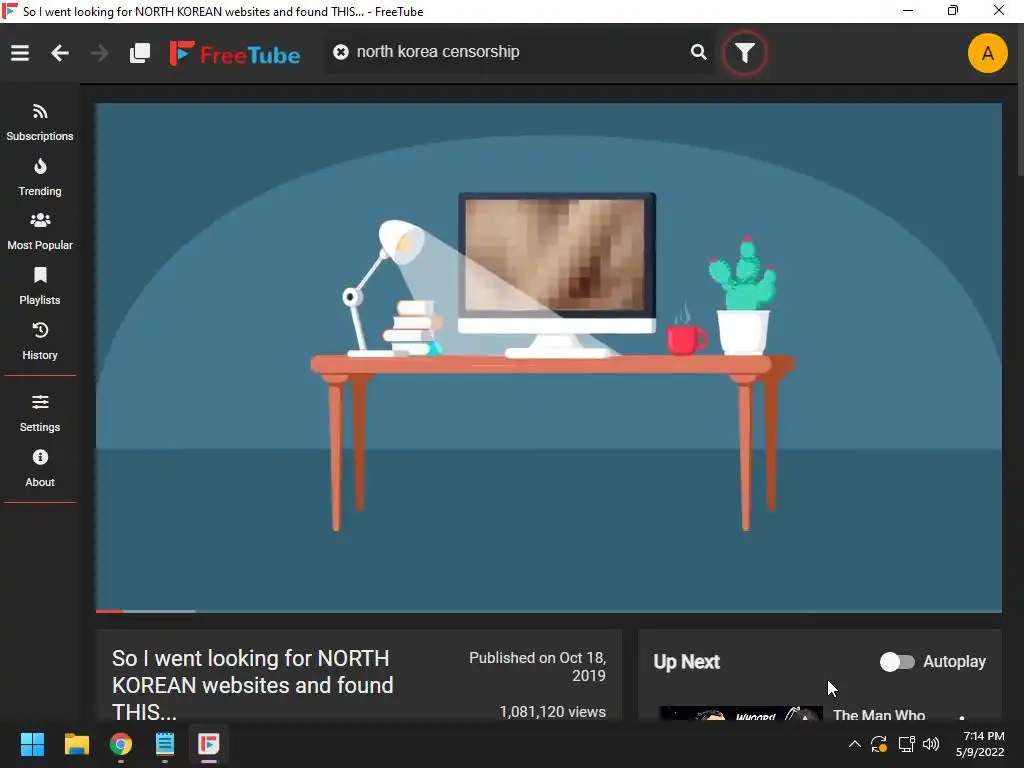Click the FreeTube taskbar icon
The width and height of the screenshot is (1024, 768).
coord(208,744)
